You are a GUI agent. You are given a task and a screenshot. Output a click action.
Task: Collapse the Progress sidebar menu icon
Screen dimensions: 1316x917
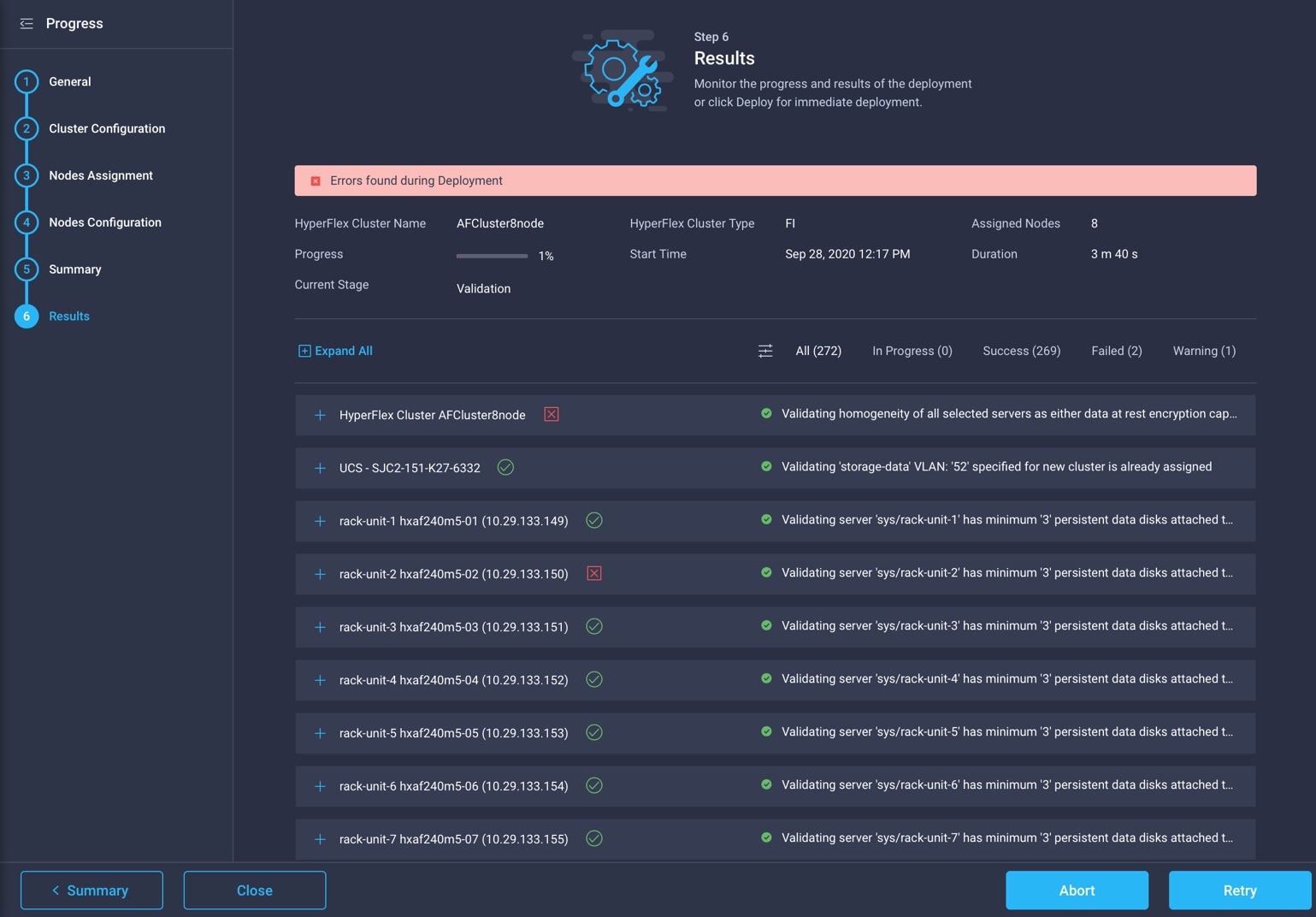[x=27, y=24]
